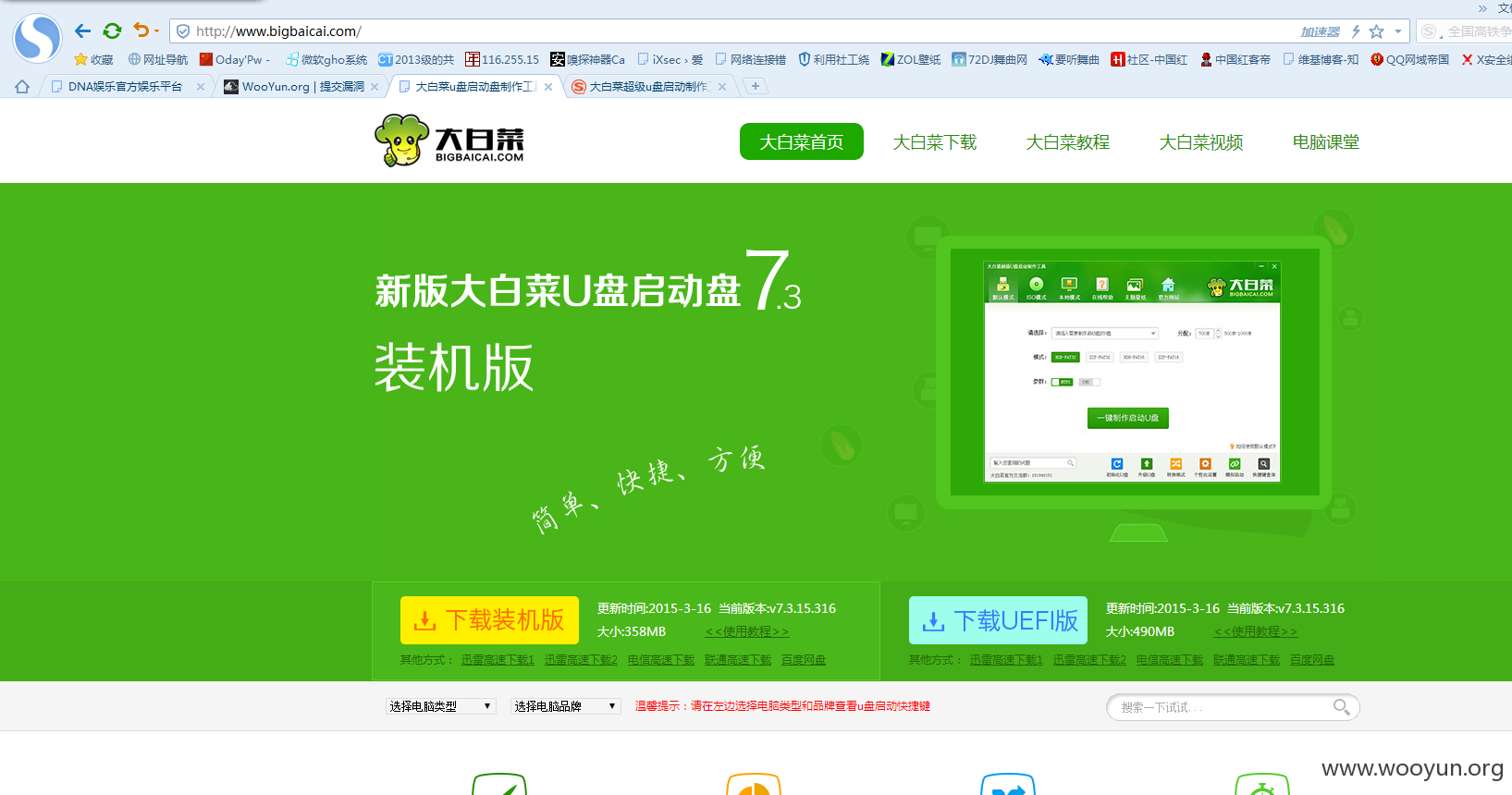Open a new tab with plus button
Viewport: 1512px width, 795px height.
click(756, 86)
